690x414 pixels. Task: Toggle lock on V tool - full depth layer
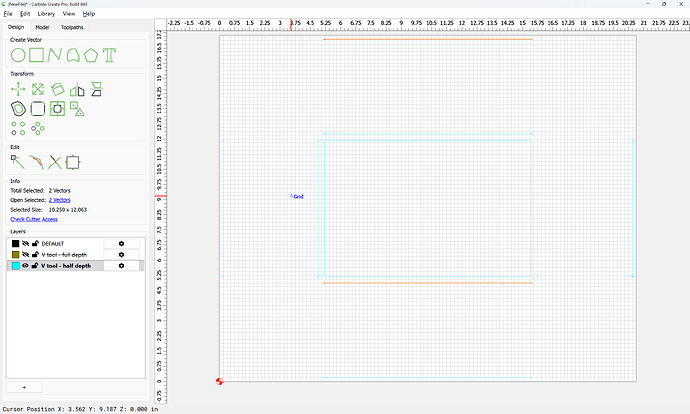pos(35,254)
